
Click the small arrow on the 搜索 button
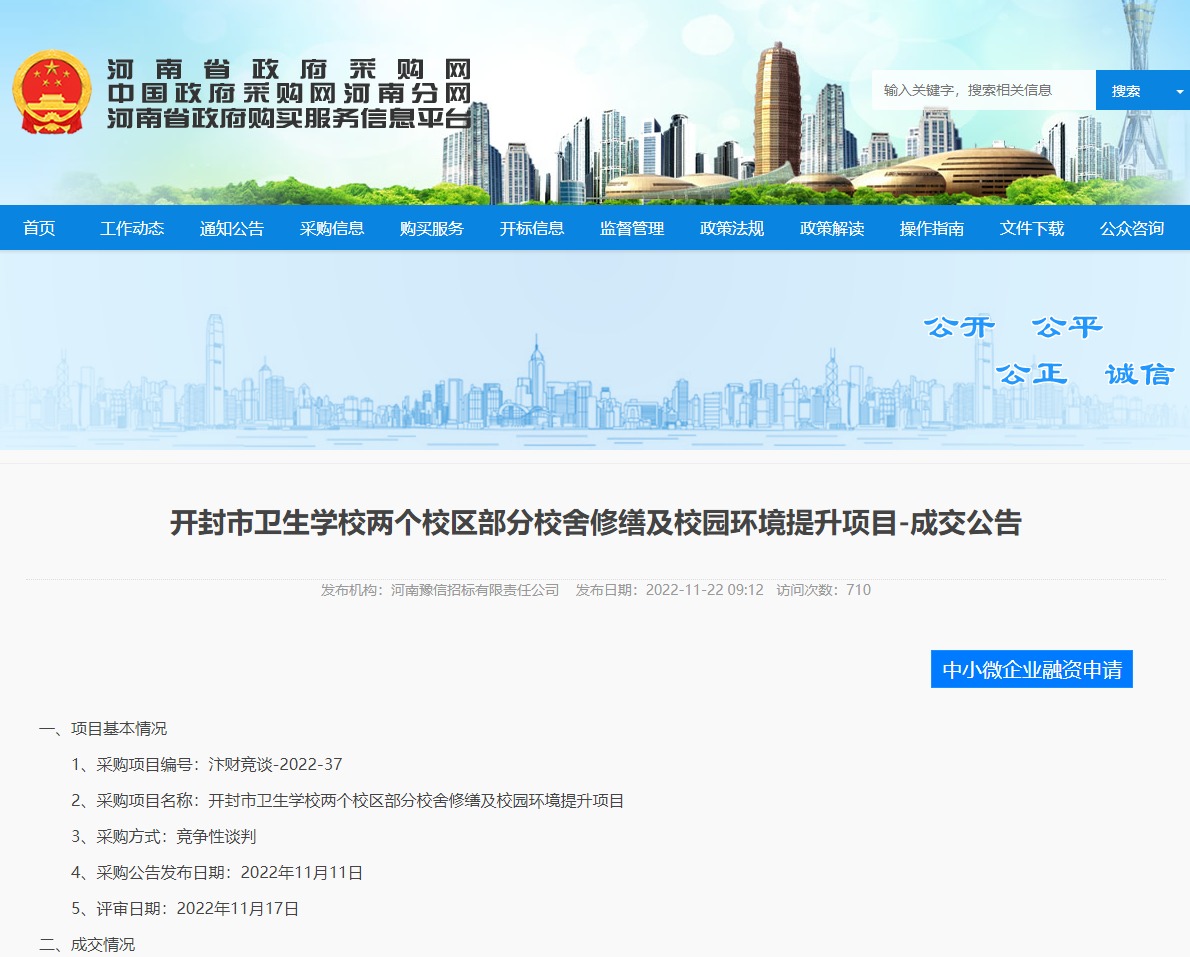1180,90
